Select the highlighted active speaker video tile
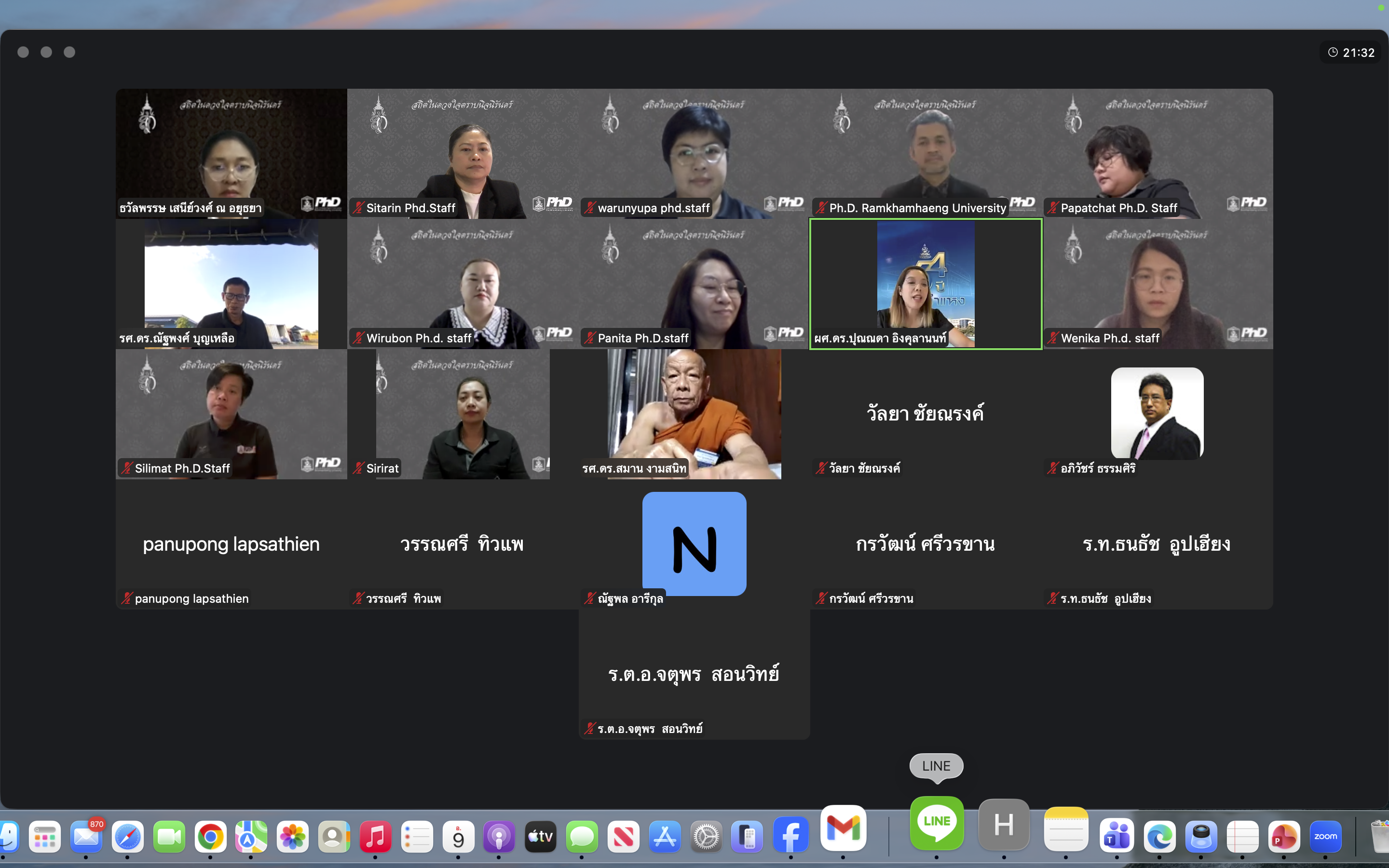Viewport: 1389px width, 868px height. tap(925, 284)
